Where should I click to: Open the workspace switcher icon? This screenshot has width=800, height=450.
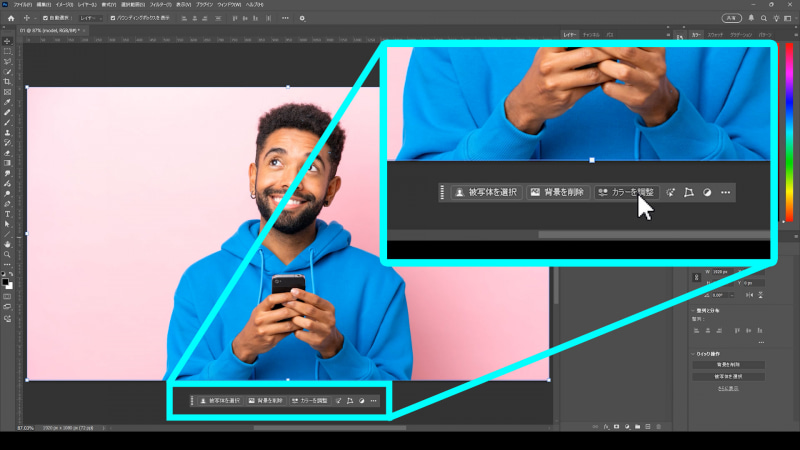(x=788, y=18)
